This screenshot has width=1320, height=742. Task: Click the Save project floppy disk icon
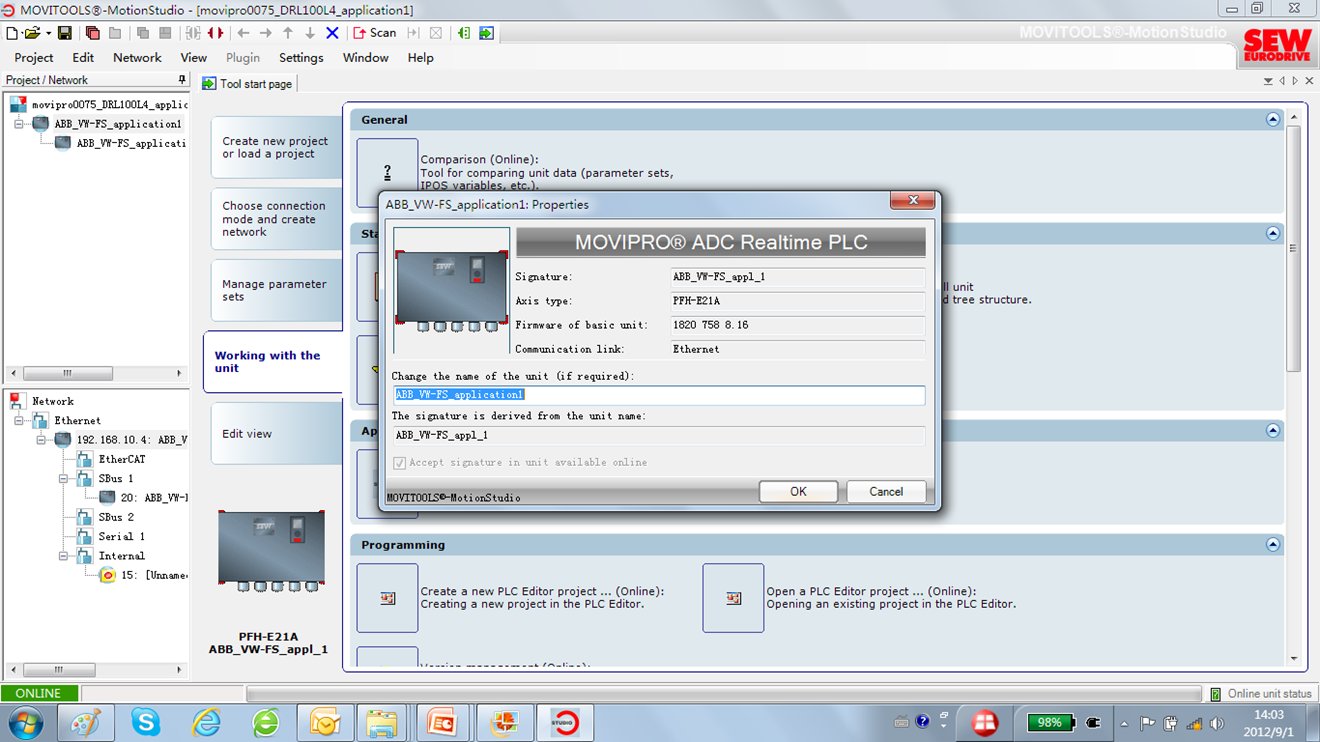click(x=65, y=33)
